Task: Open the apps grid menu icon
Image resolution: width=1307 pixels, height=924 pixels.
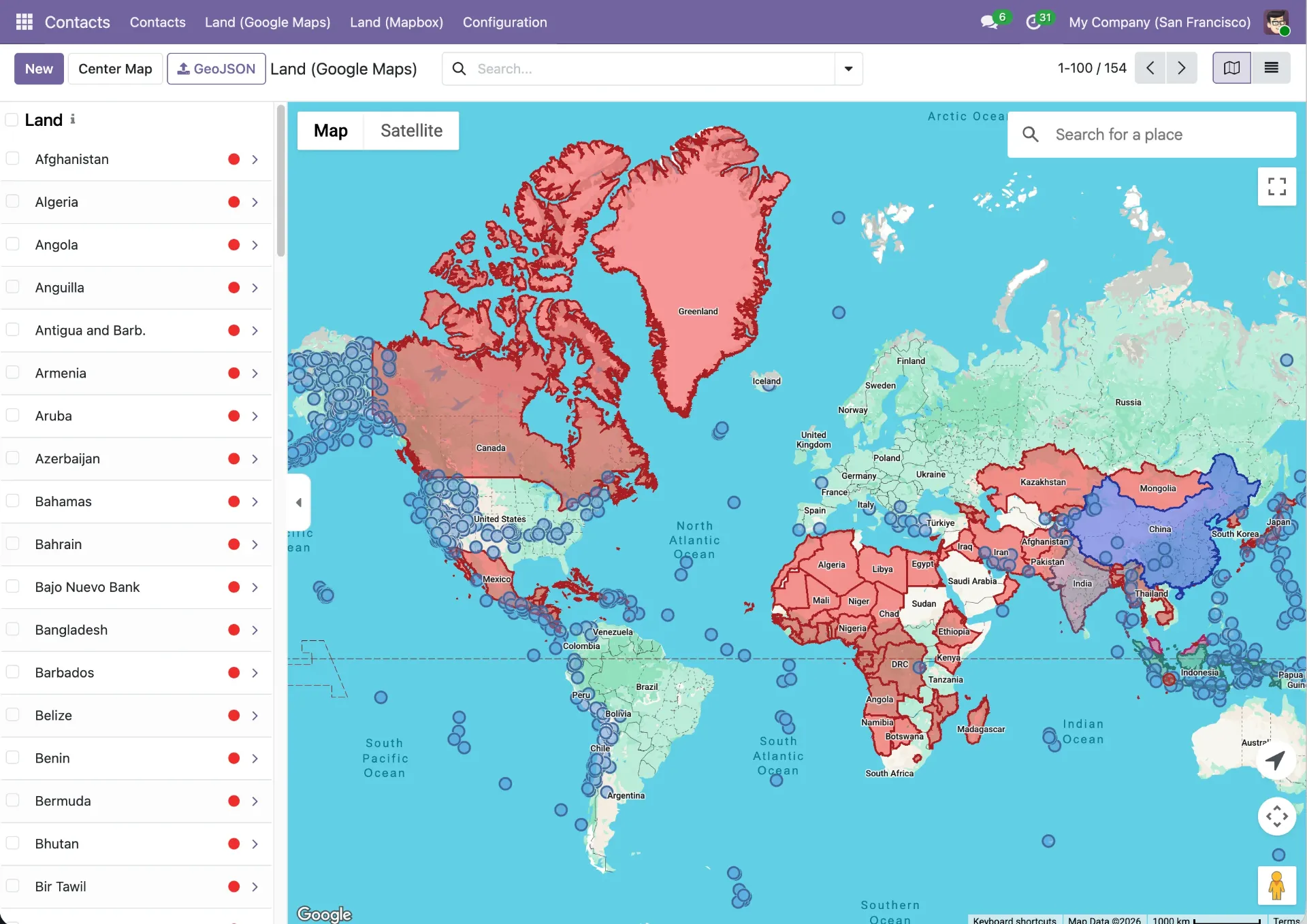Action: [x=24, y=22]
